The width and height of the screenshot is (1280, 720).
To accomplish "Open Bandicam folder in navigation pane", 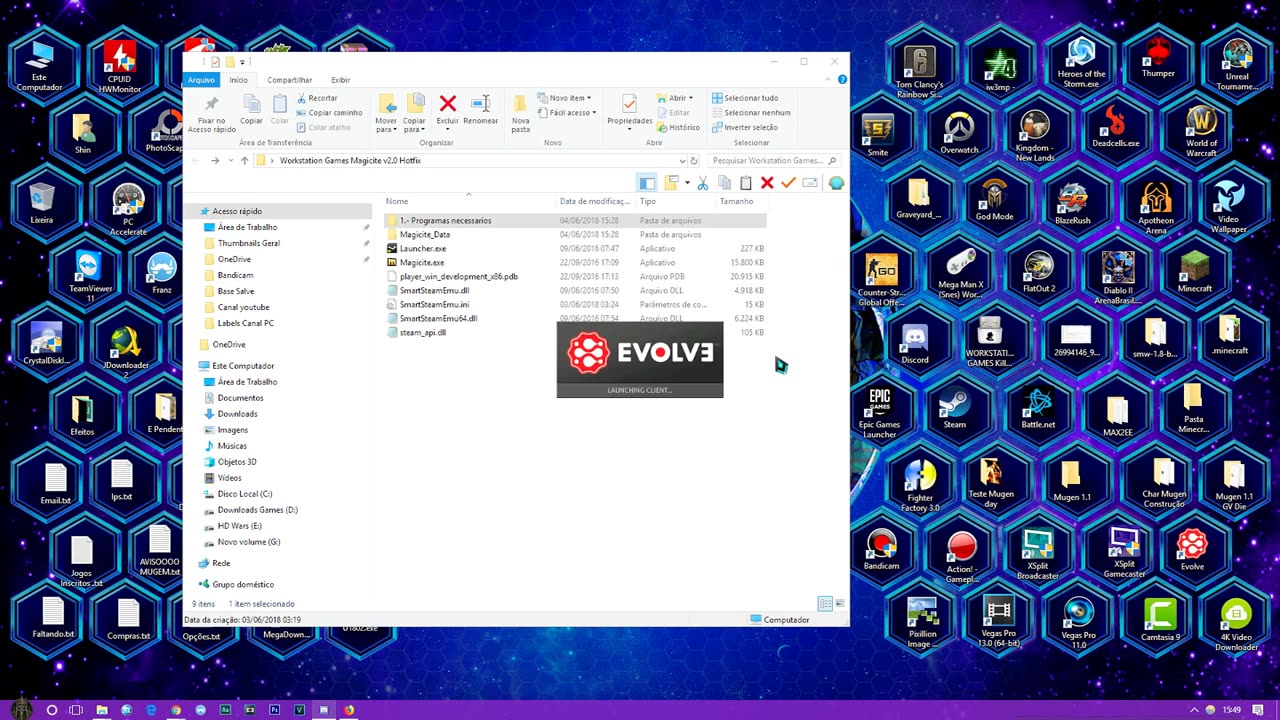I will tap(235, 275).
